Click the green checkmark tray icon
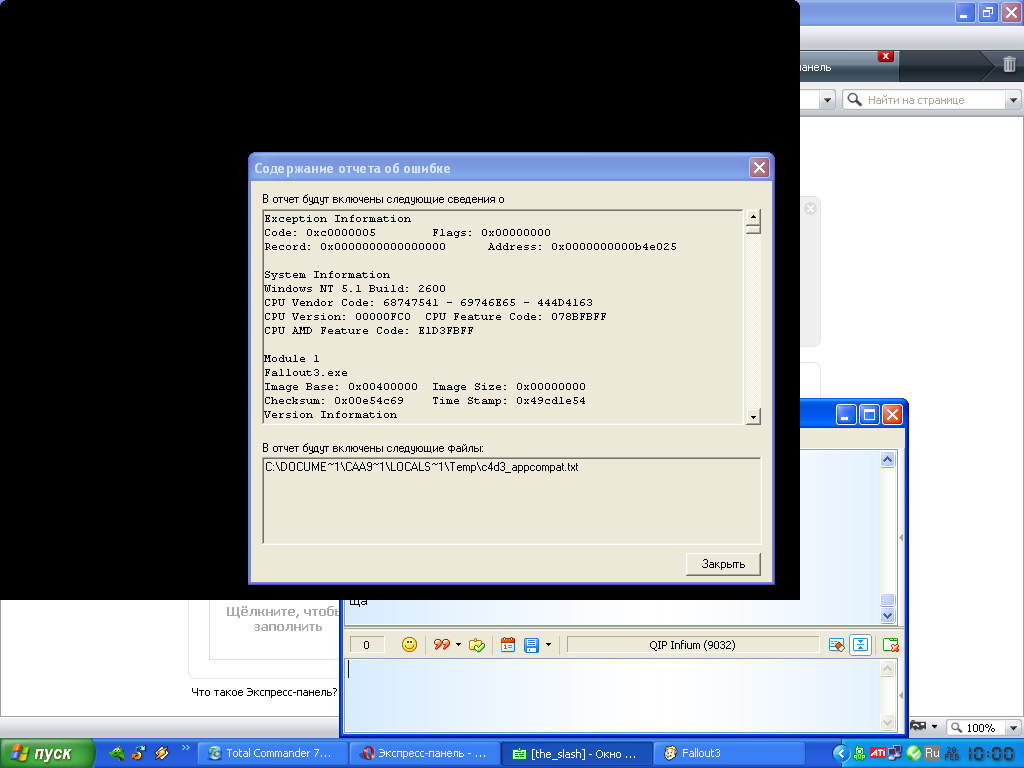1024x768 pixels. click(914, 754)
